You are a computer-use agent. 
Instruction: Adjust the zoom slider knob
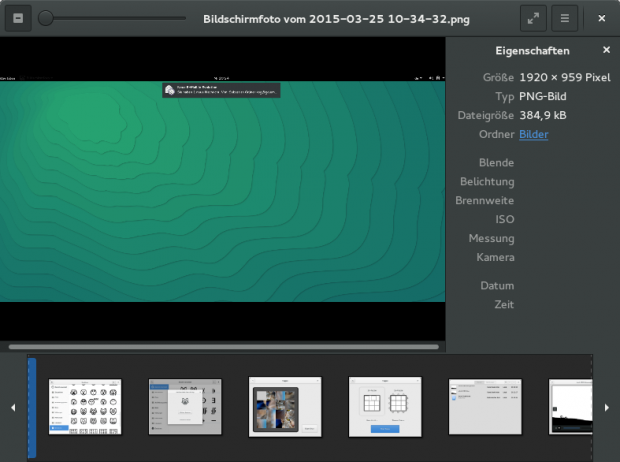point(45,19)
